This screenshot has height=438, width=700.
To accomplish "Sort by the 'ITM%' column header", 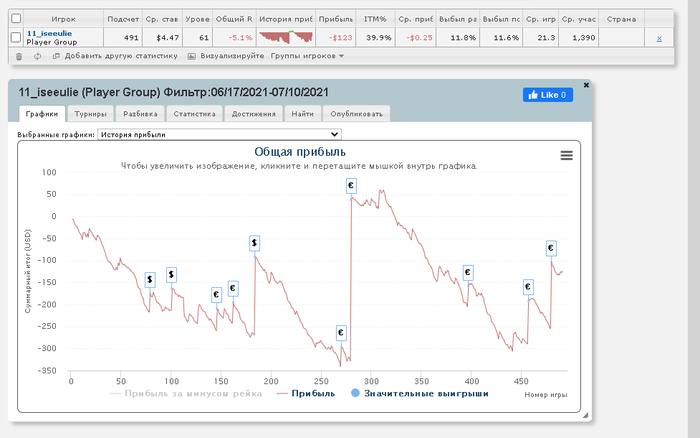I will pos(375,19).
